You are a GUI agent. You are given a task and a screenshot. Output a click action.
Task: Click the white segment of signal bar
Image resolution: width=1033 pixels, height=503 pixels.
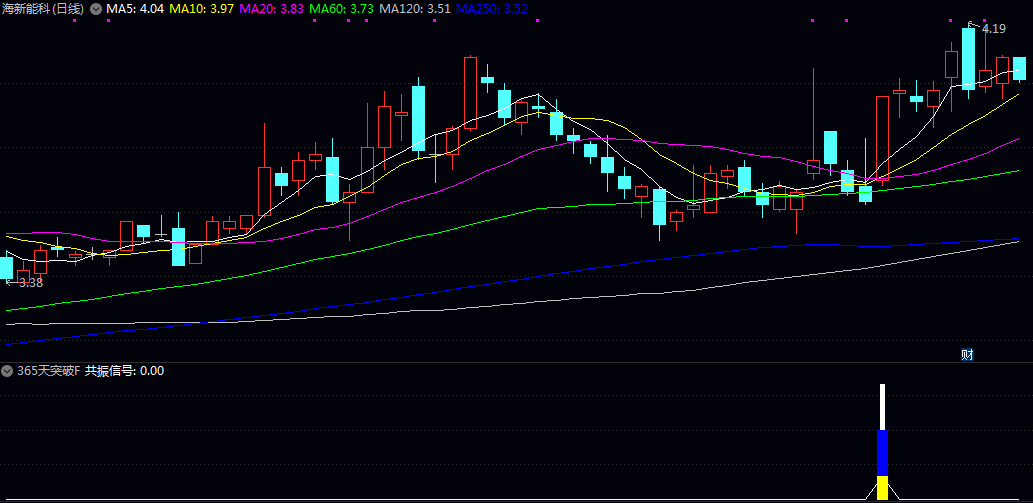(882, 407)
